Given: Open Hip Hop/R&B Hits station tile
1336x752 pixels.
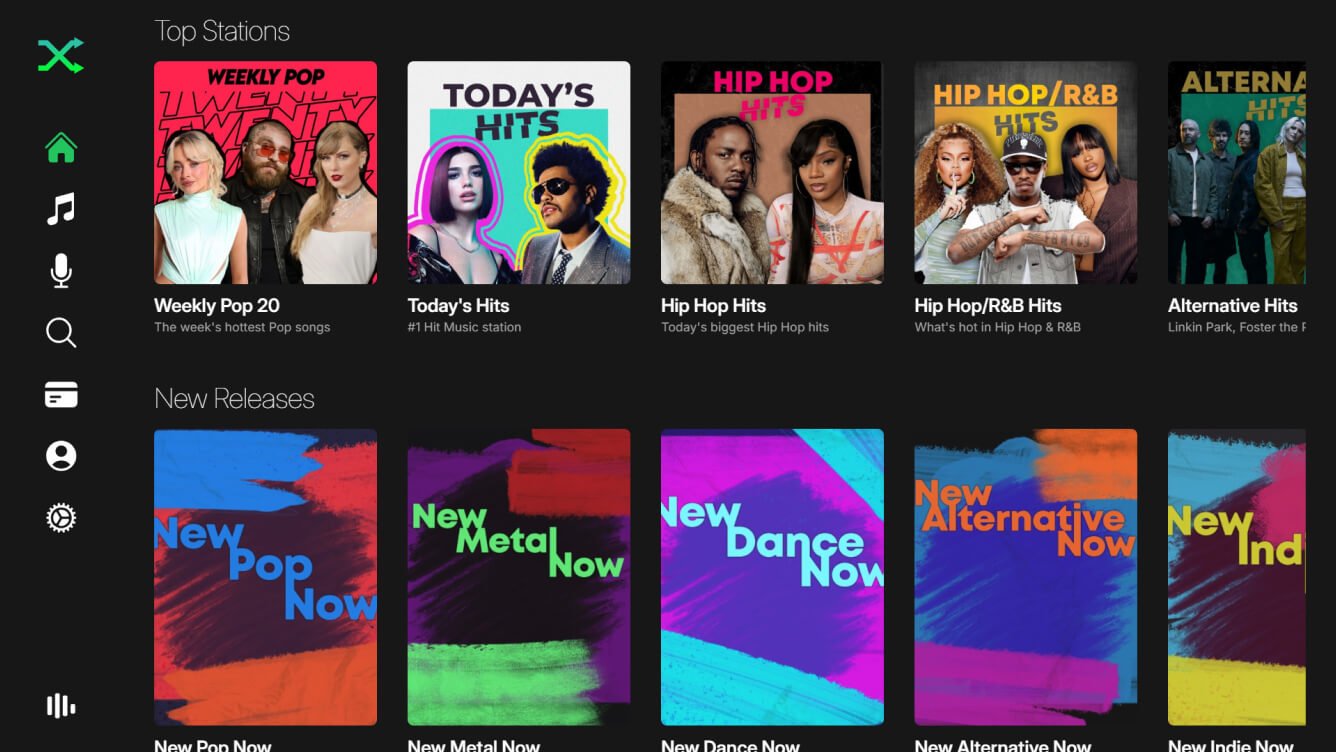Looking at the screenshot, I should [1025, 173].
